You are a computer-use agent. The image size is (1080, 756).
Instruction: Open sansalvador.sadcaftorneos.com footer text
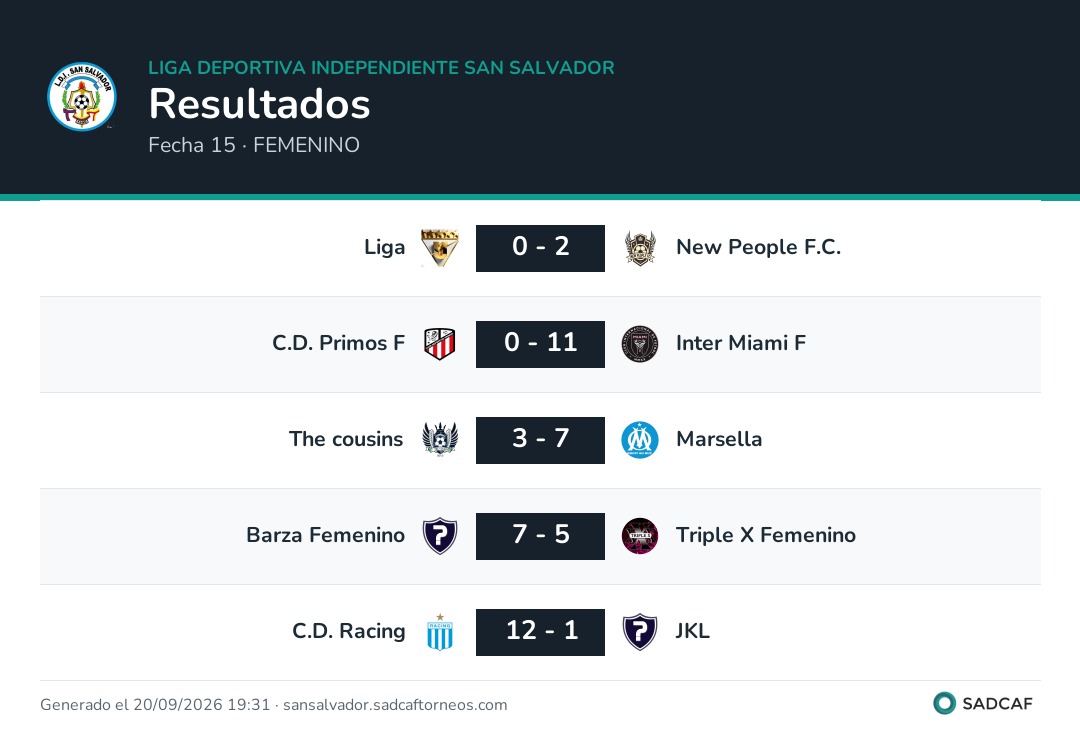point(395,705)
